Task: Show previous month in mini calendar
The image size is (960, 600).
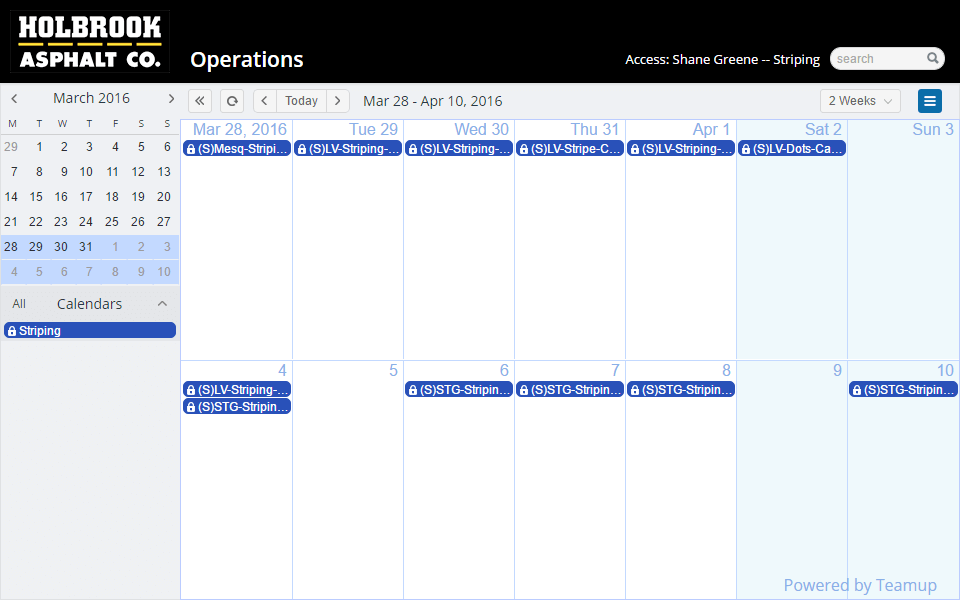Action: pyautogui.click(x=14, y=98)
